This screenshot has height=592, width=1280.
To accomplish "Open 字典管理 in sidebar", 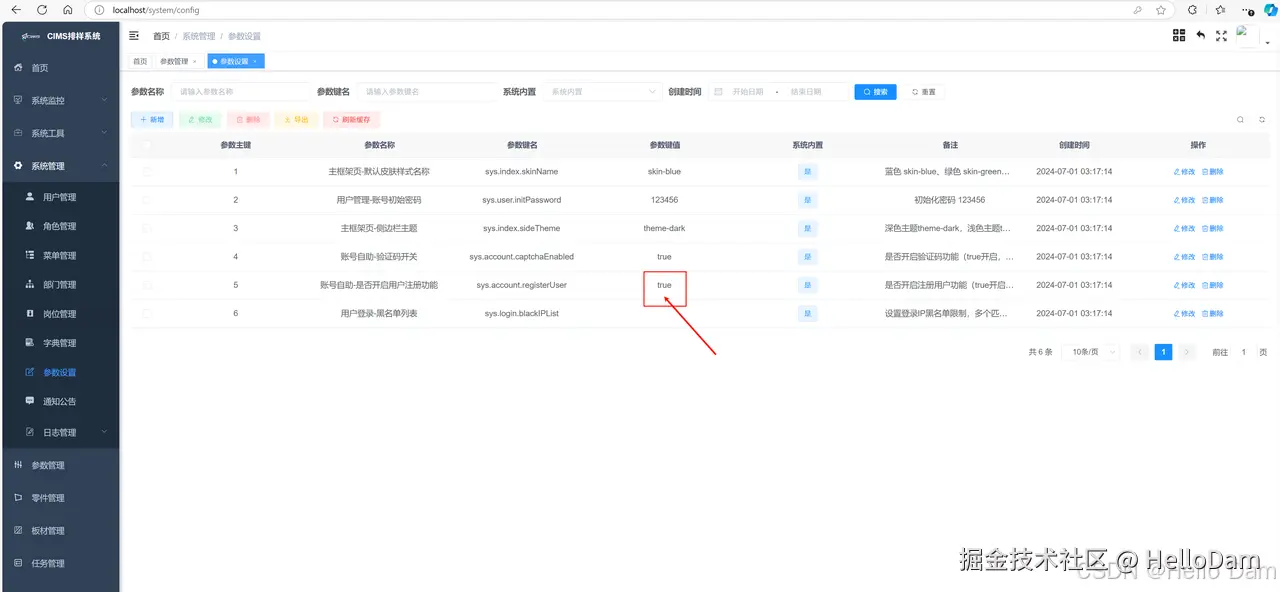I will 60,343.
